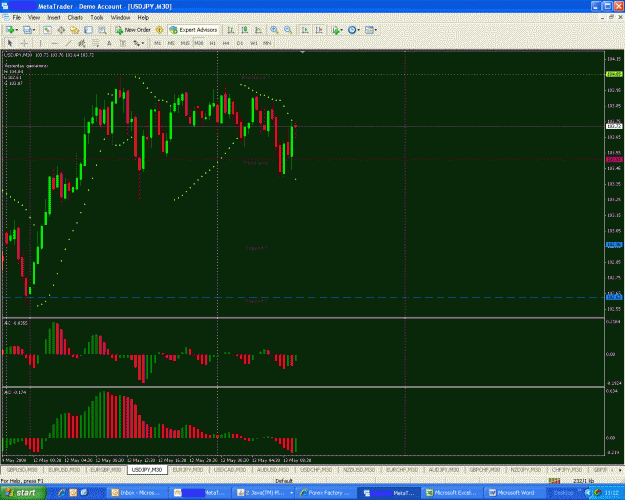625x500 pixels.
Task: Select the Fibonacci Retracement tool
Action: (96, 43)
